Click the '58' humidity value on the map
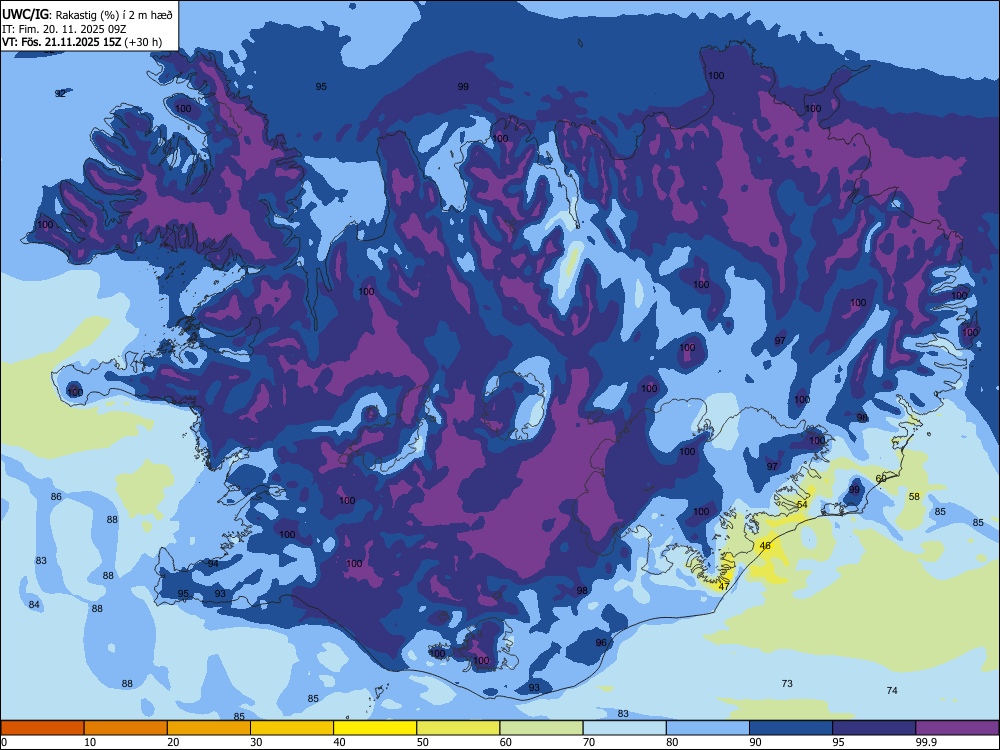This screenshot has height=750, width=1000. 914,496
